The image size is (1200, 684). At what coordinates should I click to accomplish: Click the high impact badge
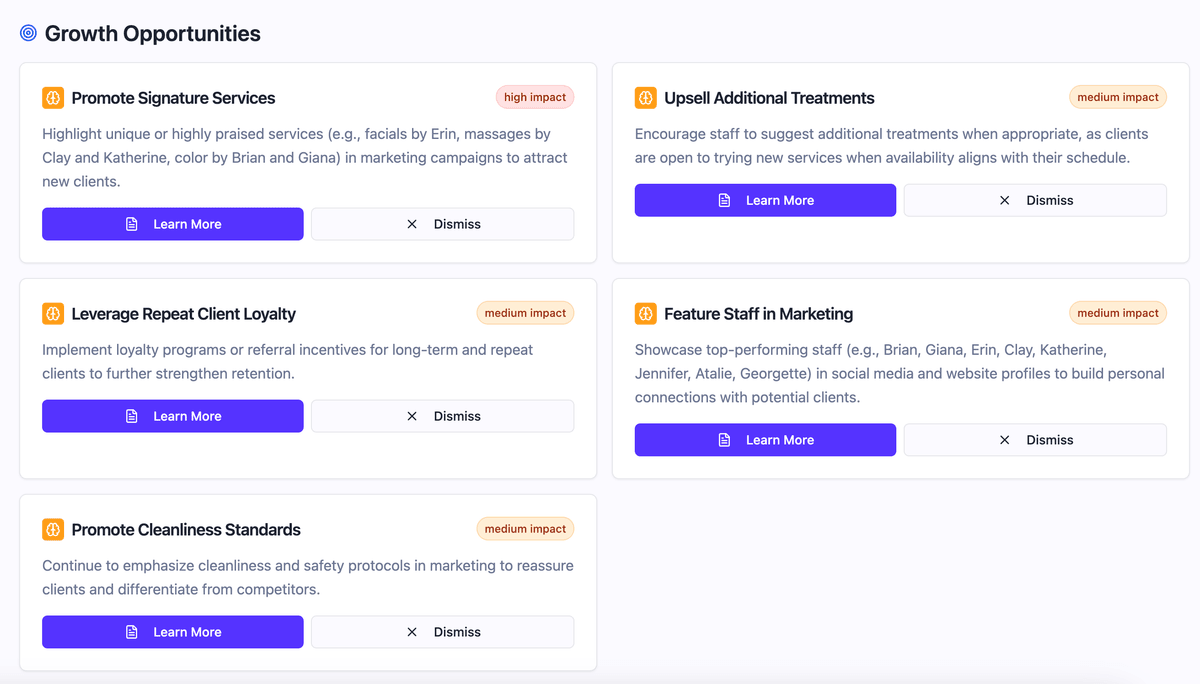coord(535,97)
